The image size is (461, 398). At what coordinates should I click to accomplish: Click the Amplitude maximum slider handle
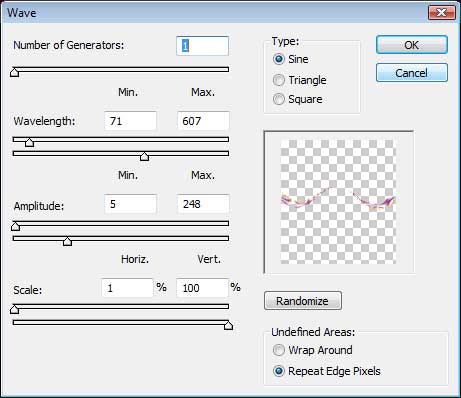67,241
